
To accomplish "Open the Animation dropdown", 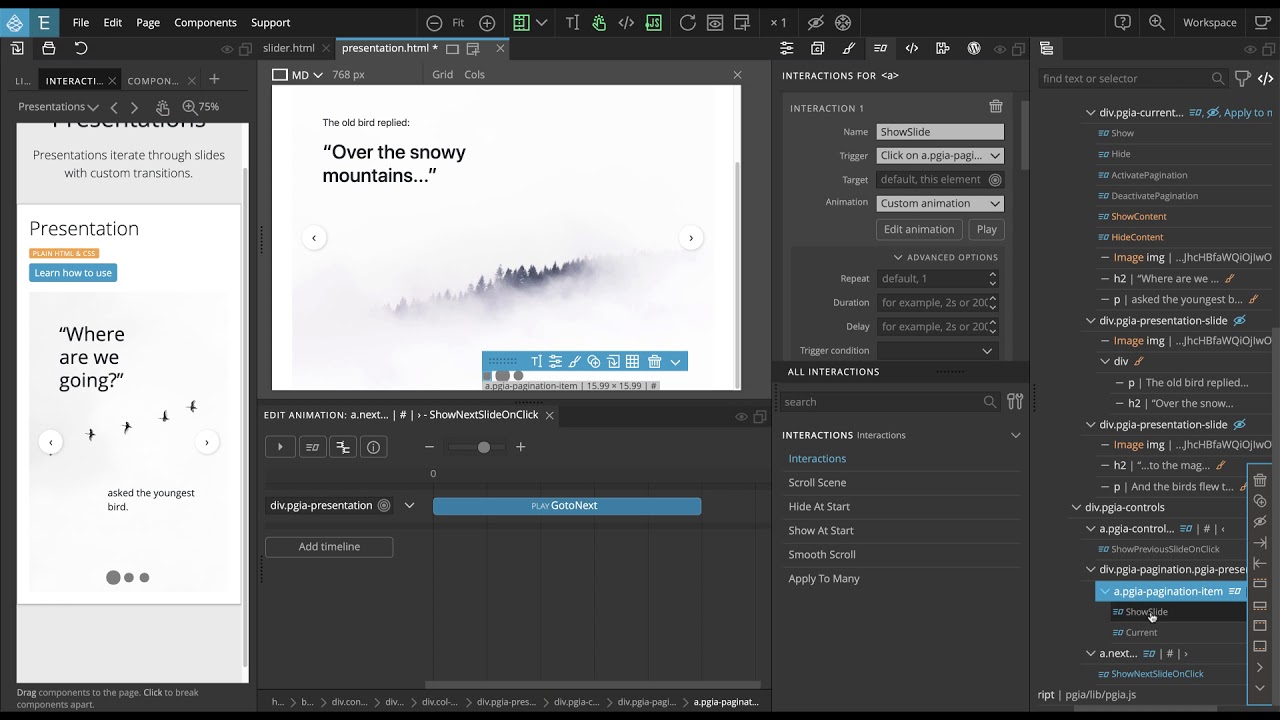I will (x=940, y=203).
